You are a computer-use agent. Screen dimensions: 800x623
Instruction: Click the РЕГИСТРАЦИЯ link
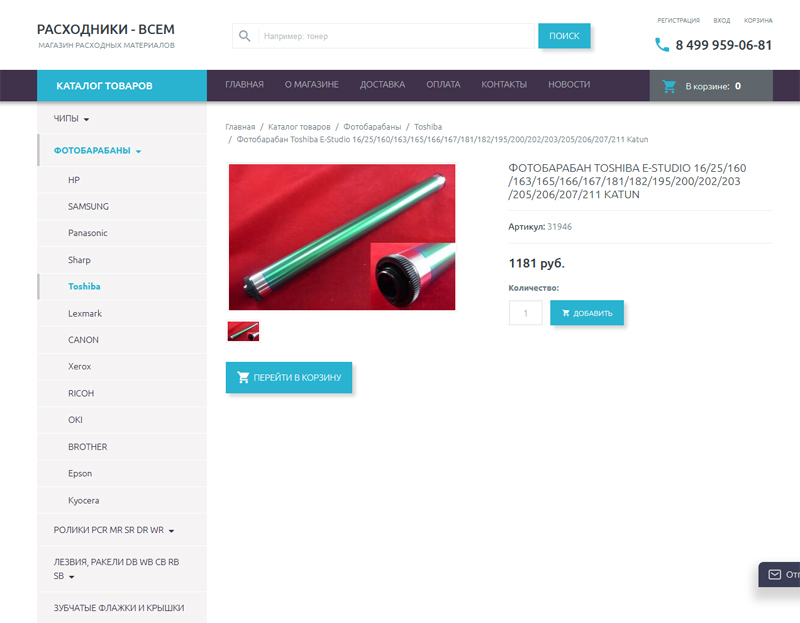[x=678, y=20]
